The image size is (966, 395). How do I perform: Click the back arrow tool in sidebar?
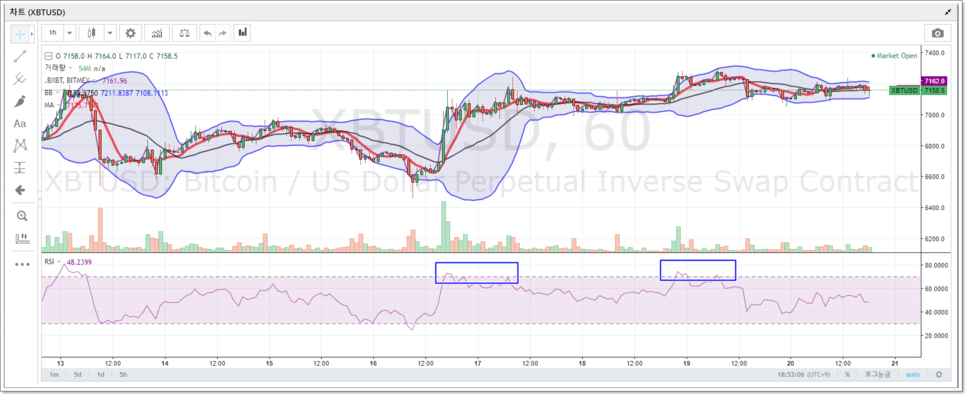click(x=20, y=190)
